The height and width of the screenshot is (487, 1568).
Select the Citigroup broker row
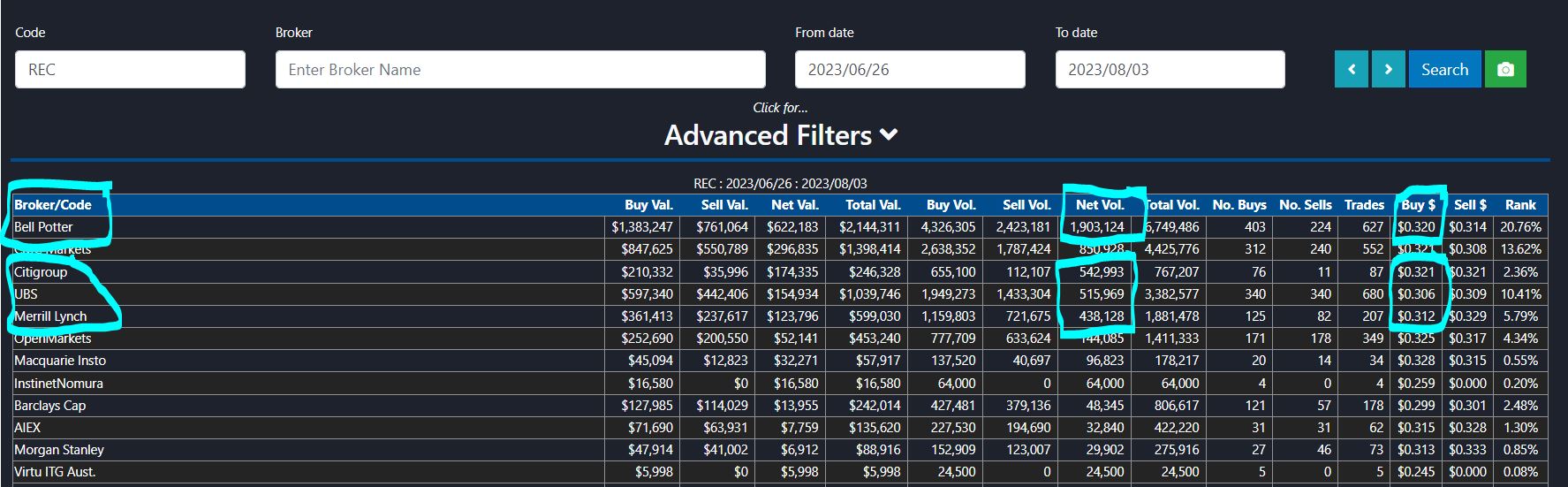pyautogui.click(x=780, y=272)
